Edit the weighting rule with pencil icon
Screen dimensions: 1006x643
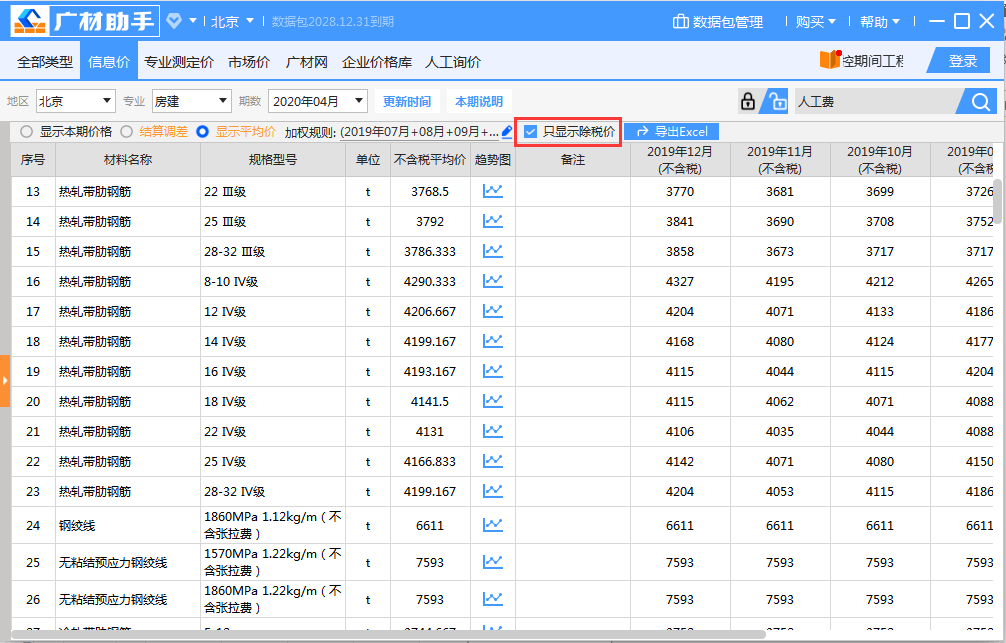coord(507,132)
